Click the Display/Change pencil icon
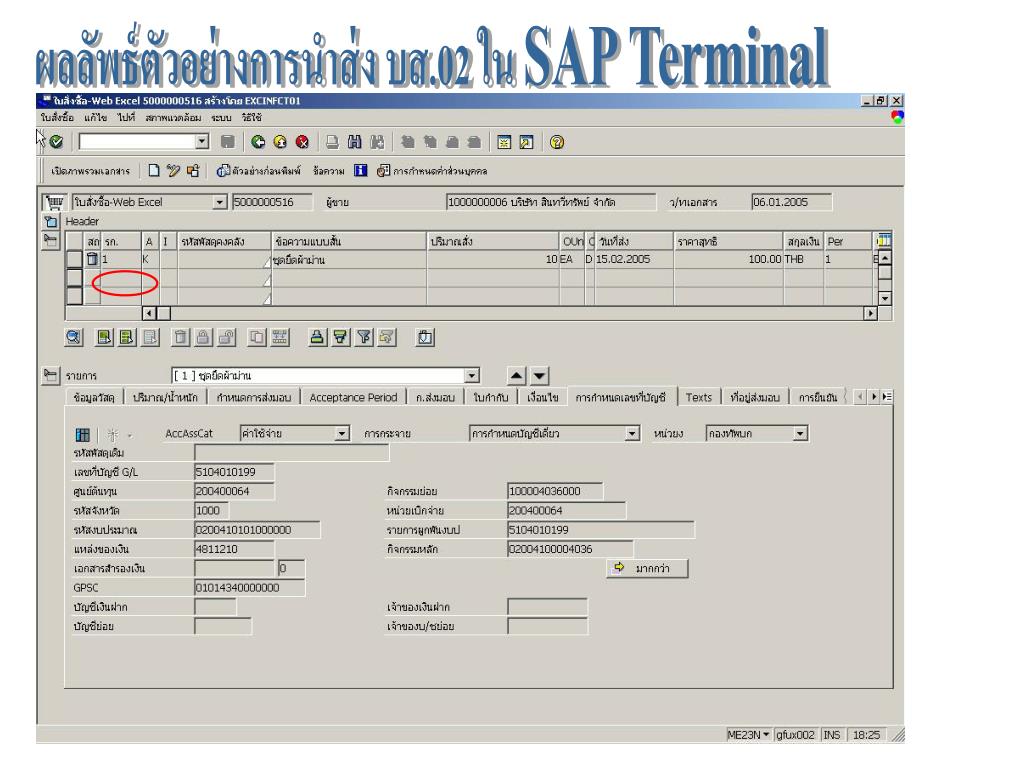The width and height of the screenshot is (1024, 768). tap(173, 170)
